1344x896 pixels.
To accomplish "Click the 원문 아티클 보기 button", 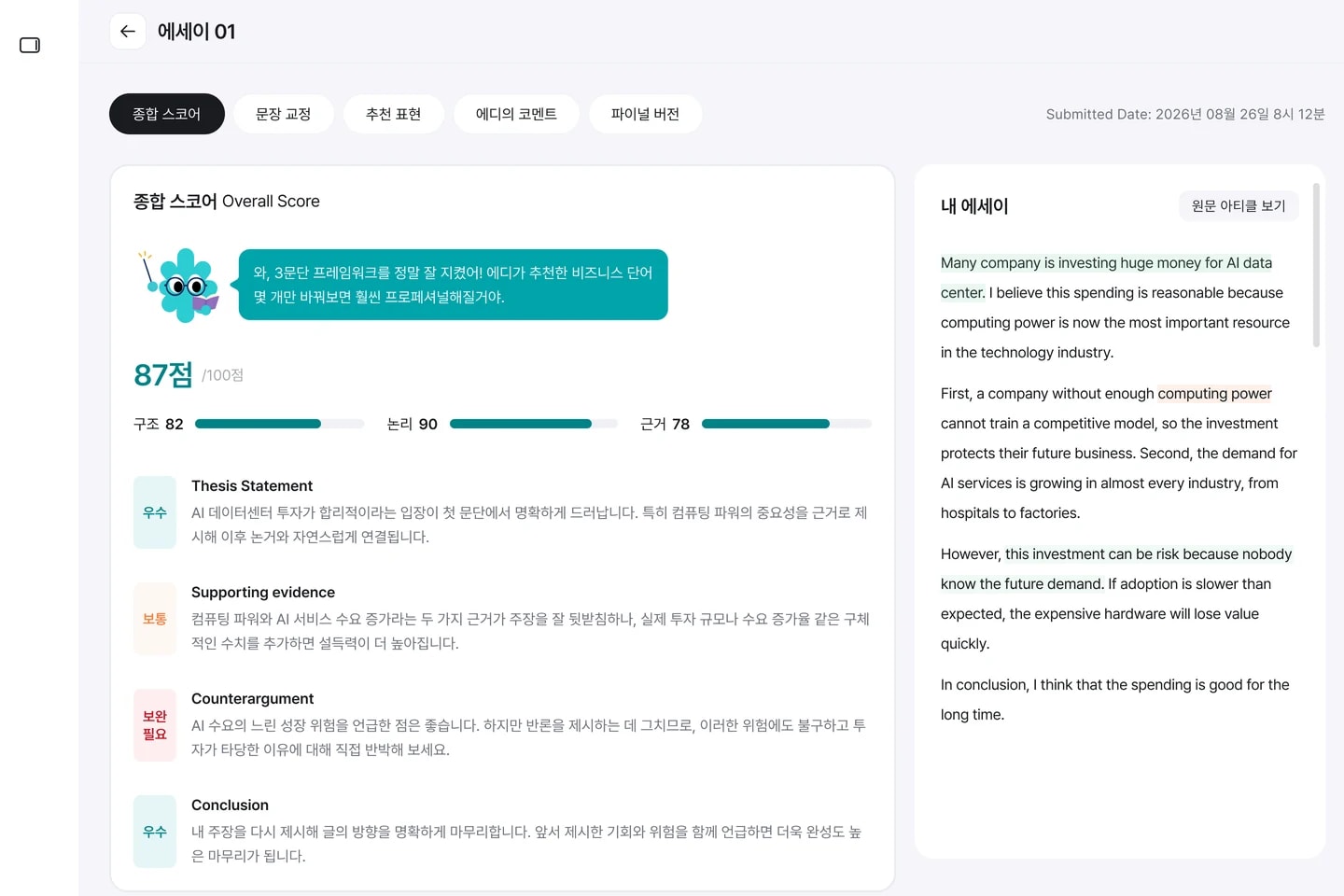I will pyautogui.click(x=1239, y=205).
